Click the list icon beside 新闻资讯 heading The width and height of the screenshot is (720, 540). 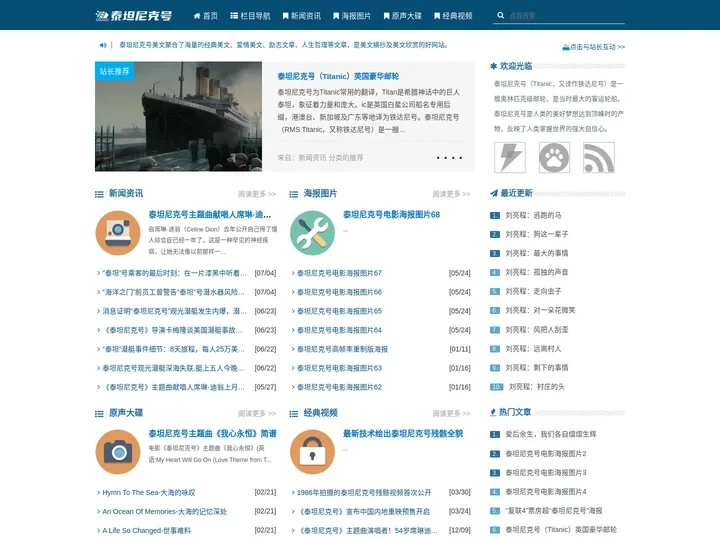(x=99, y=194)
